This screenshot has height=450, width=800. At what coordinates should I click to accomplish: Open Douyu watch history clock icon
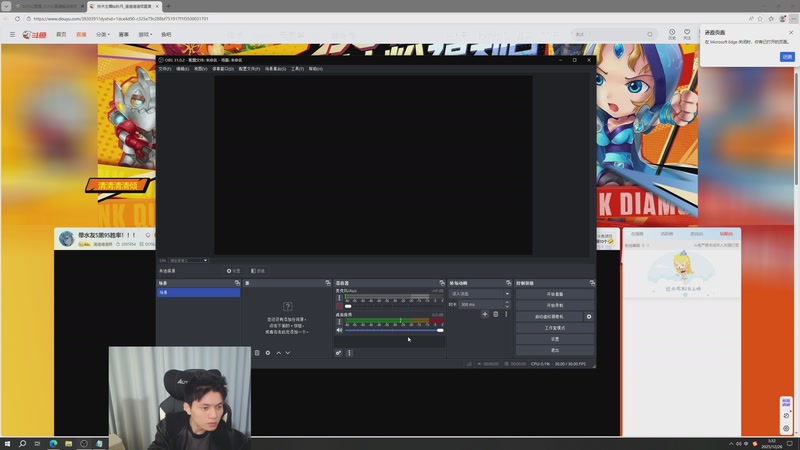tap(672, 34)
